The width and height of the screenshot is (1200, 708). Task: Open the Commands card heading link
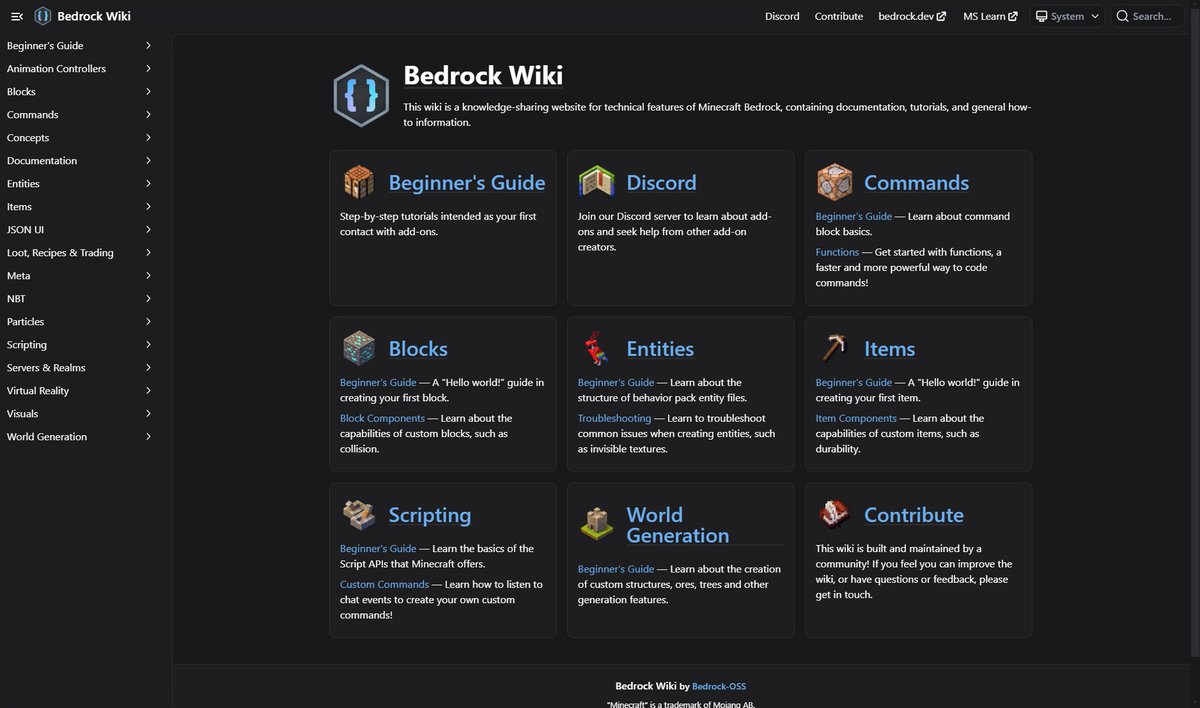click(916, 183)
